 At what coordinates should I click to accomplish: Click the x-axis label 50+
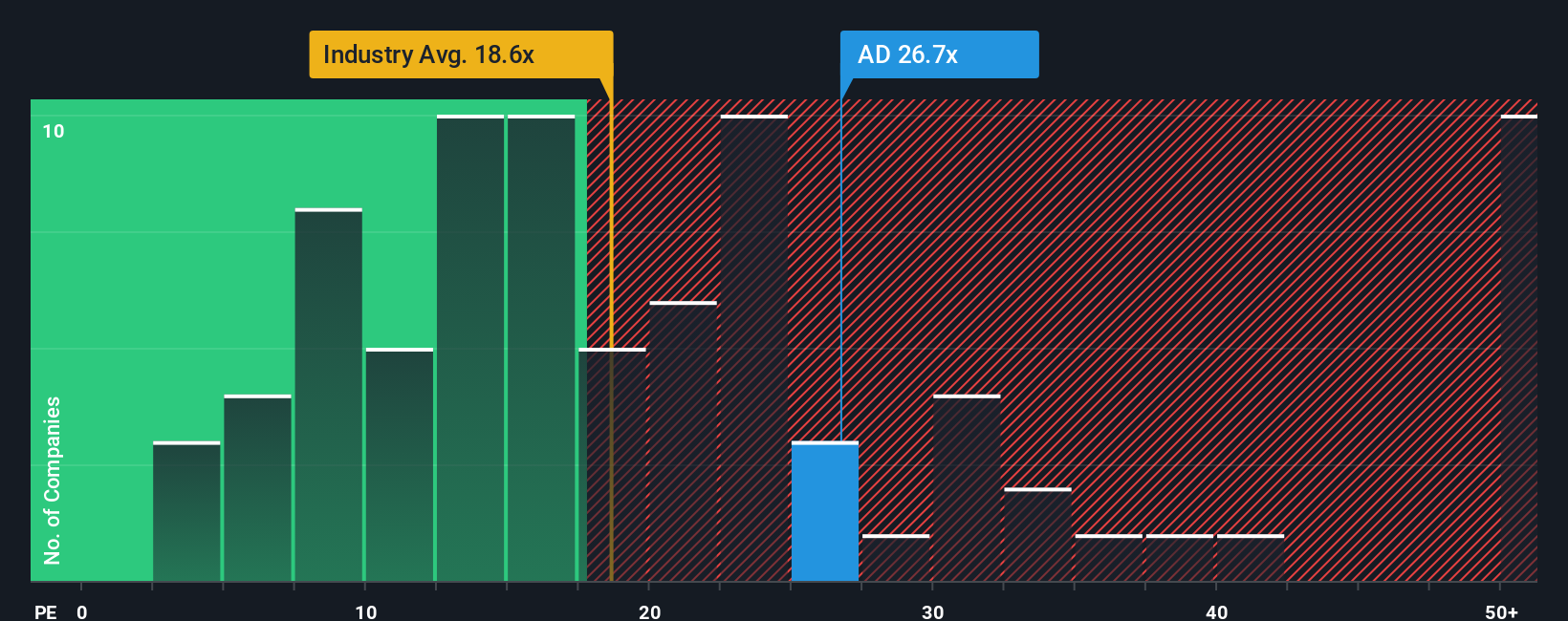[1502, 611]
